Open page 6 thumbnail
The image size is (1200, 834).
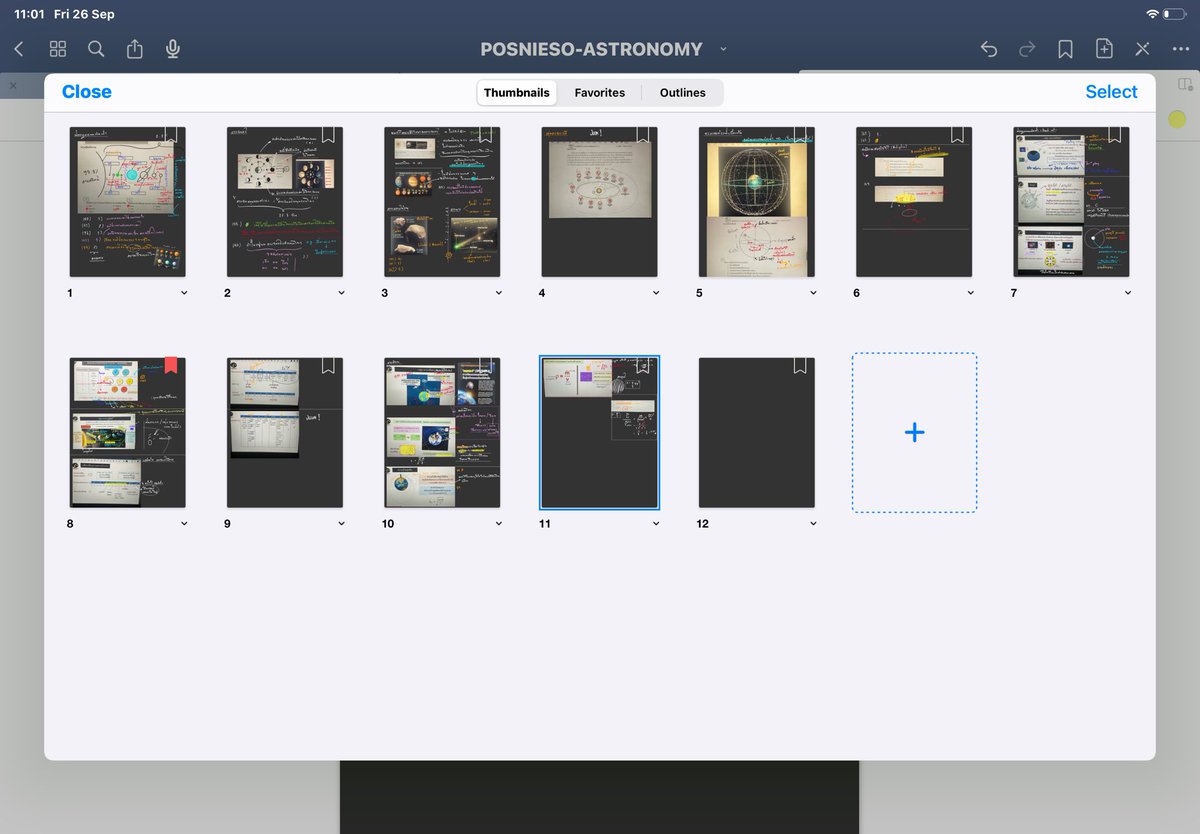coord(914,202)
